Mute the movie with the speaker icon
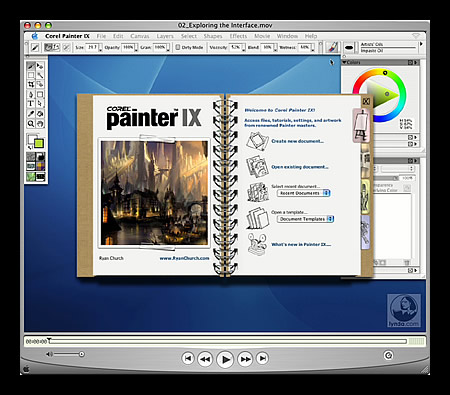The image size is (450, 395). (x=49, y=354)
